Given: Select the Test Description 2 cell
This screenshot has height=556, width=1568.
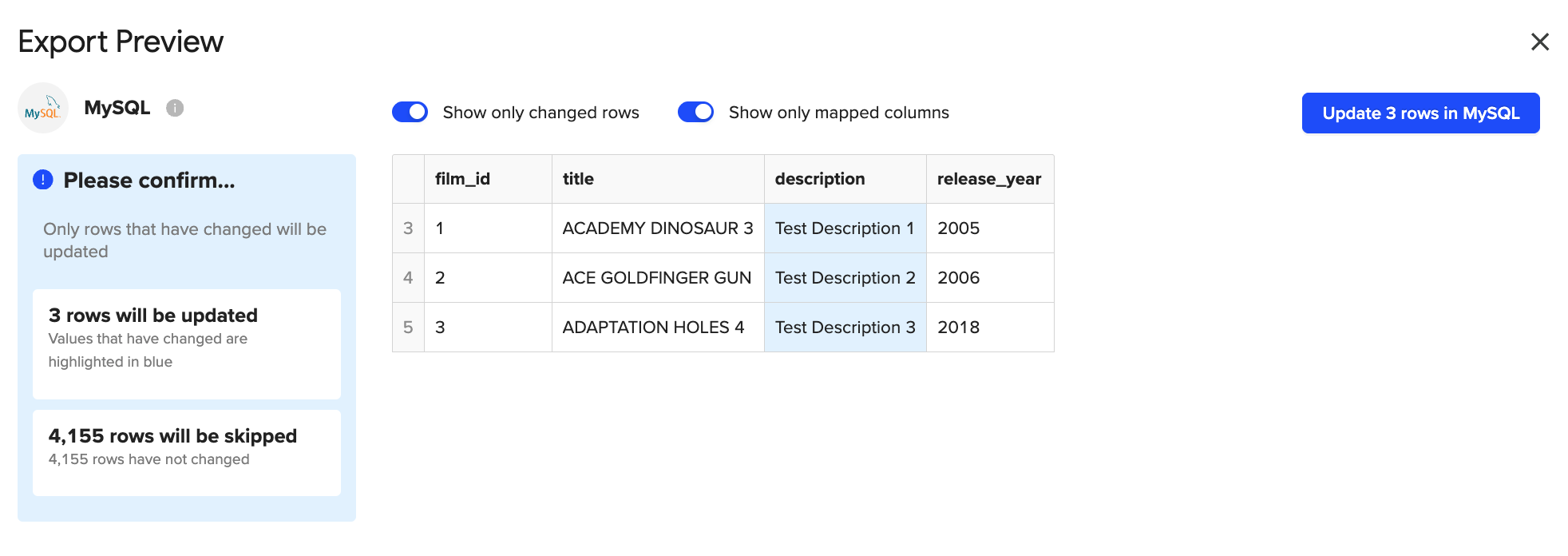Looking at the screenshot, I should (845, 278).
